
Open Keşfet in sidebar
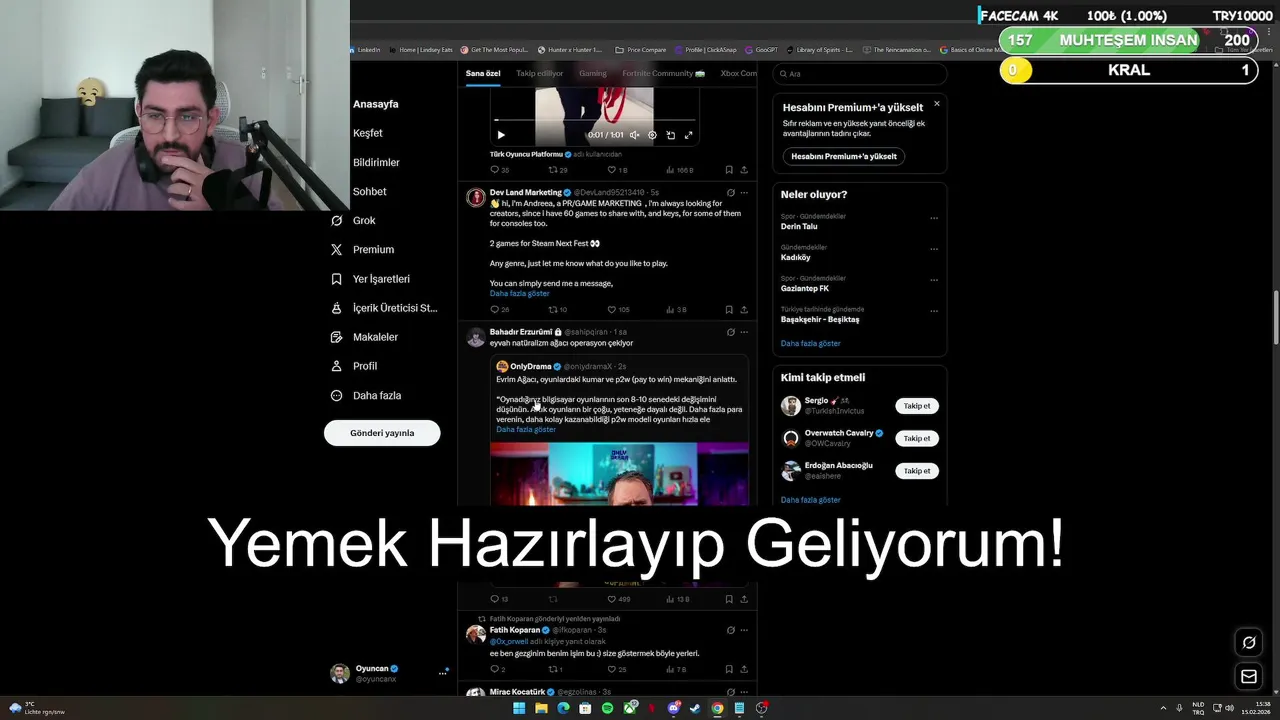coord(367,133)
